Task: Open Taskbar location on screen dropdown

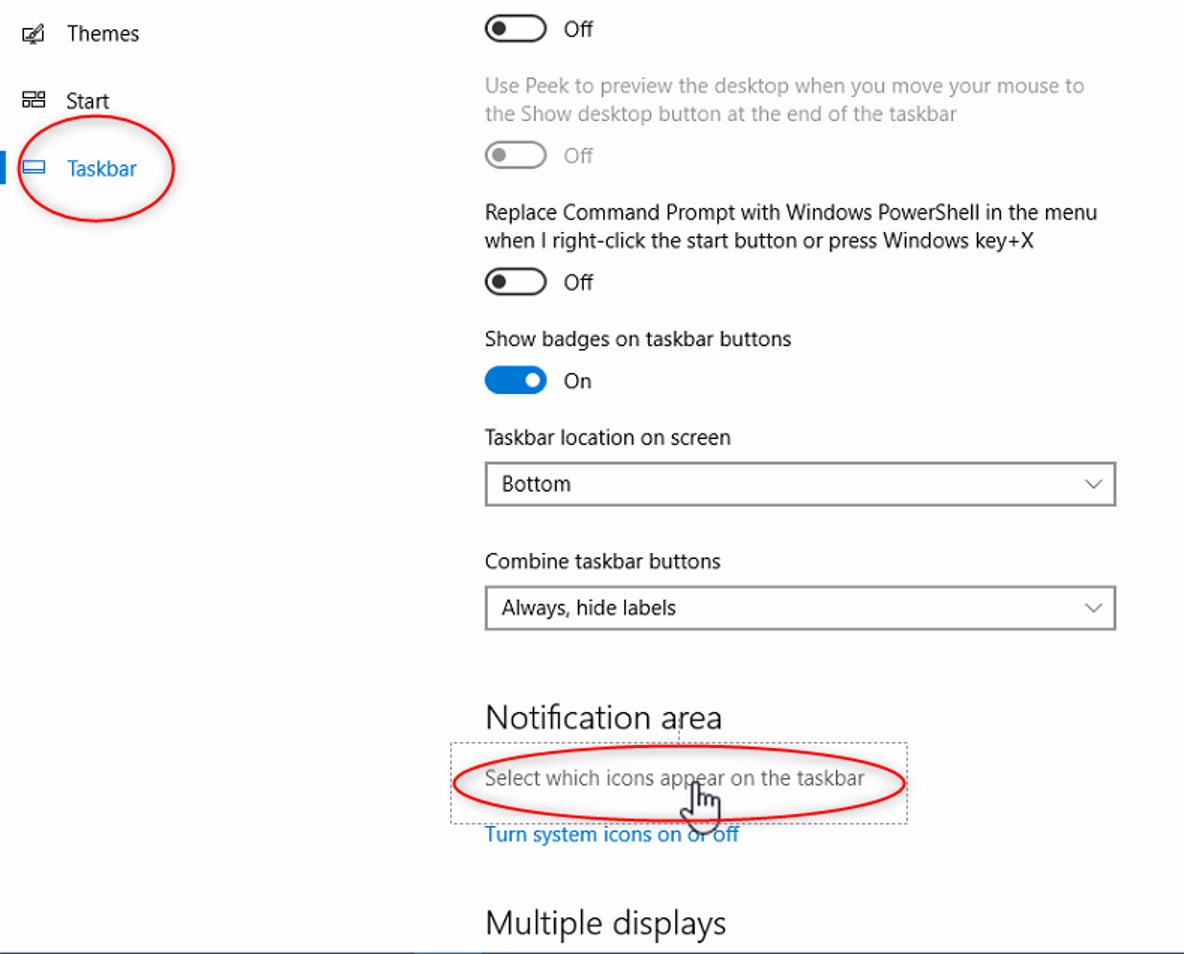Action: pyautogui.click(x=799, y=484)
